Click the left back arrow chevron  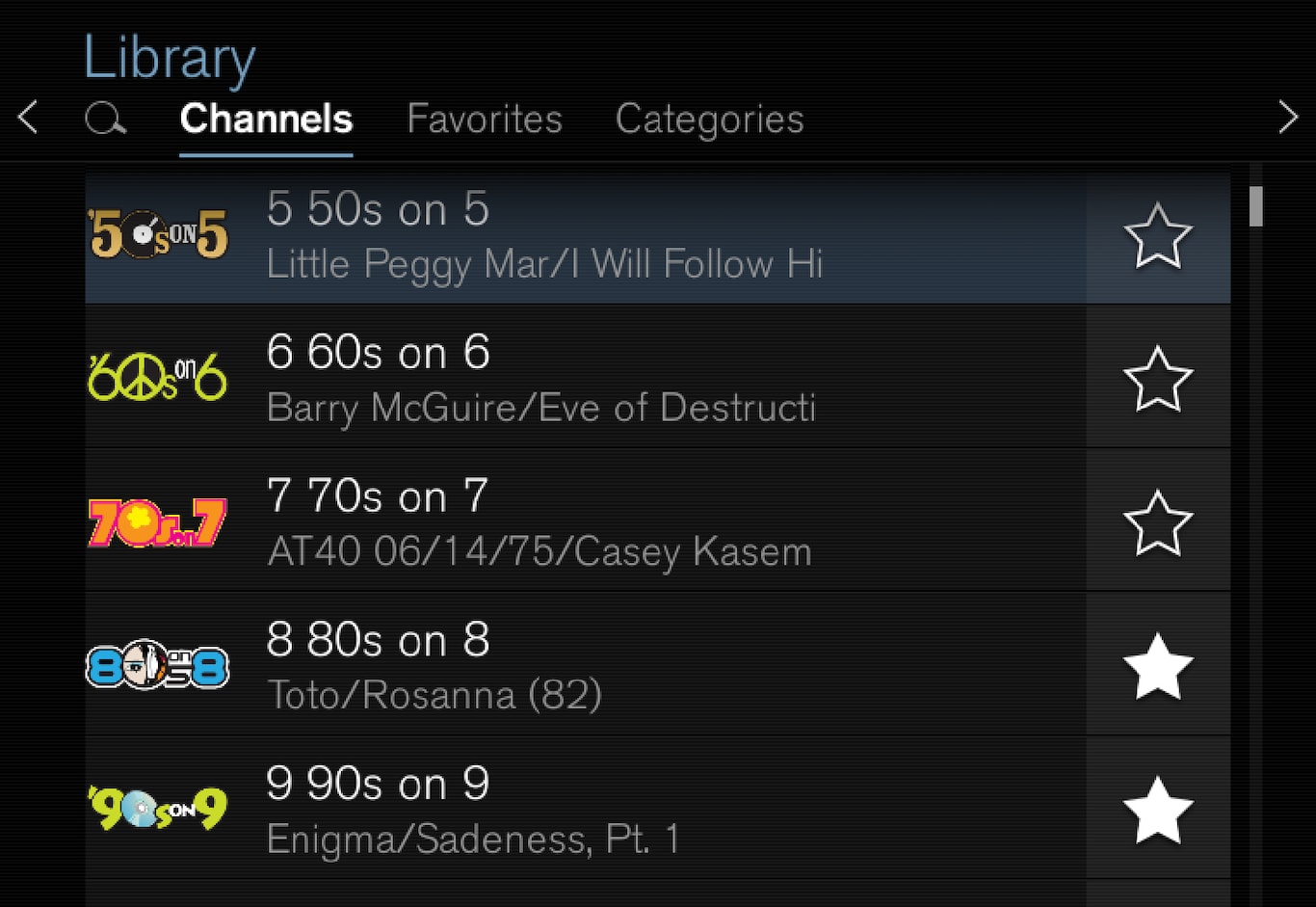click(28, 118)
